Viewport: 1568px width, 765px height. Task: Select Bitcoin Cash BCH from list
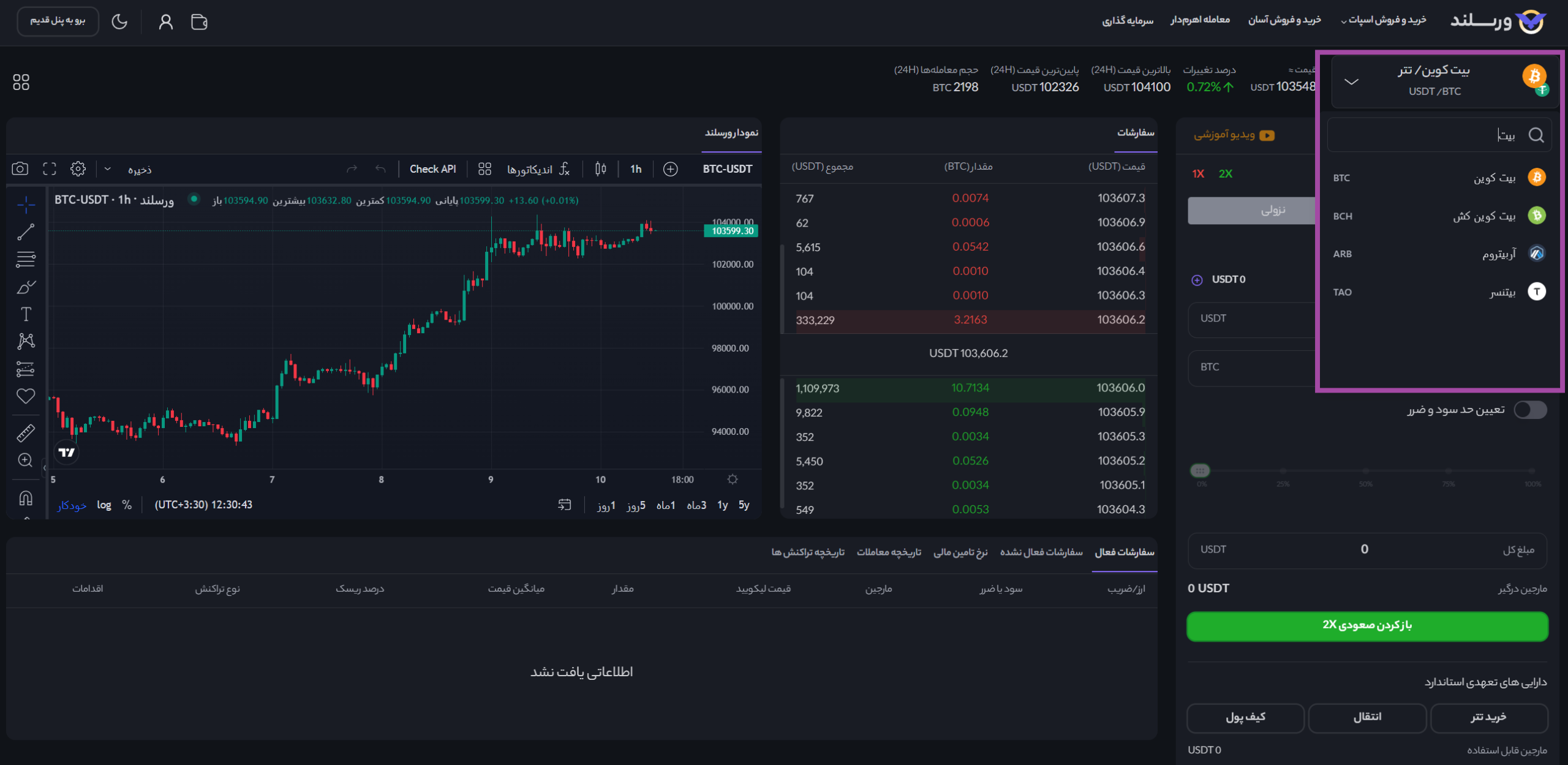point(1439,216)
